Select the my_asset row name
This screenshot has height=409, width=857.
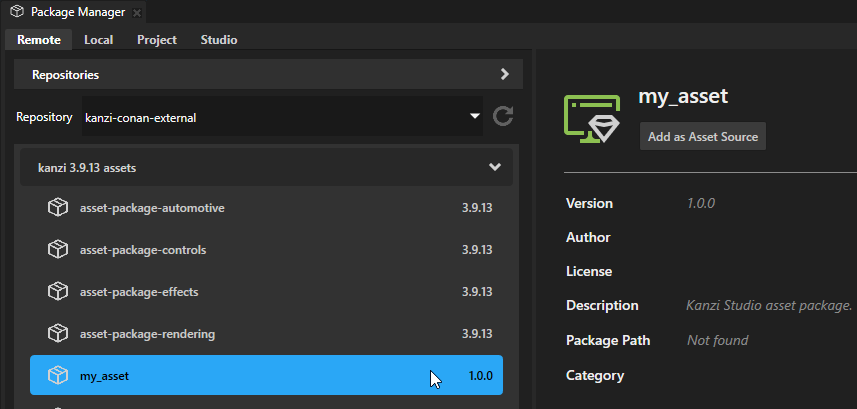click(x=104, y=376)
